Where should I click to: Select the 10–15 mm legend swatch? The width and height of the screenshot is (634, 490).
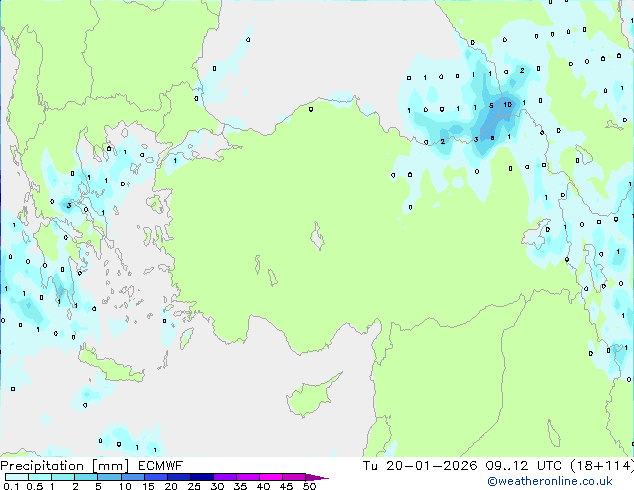[132, 477]
